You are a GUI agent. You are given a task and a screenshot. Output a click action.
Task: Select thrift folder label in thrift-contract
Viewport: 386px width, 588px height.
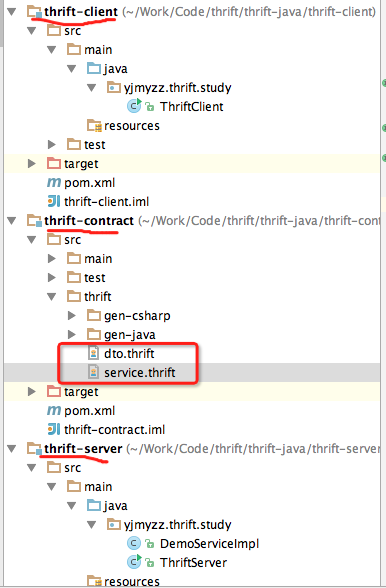point(98,297)
